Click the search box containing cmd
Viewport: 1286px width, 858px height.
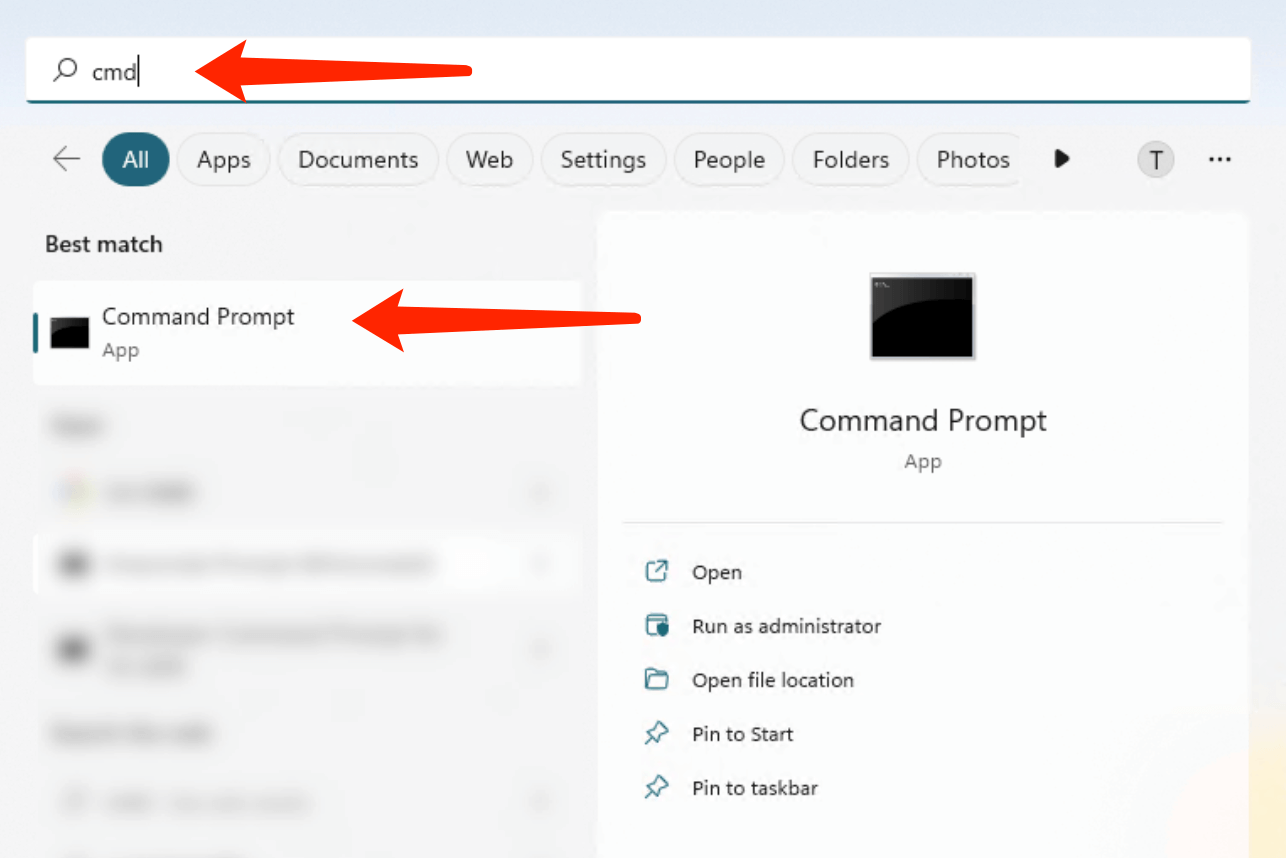click(x=638, y=70)
